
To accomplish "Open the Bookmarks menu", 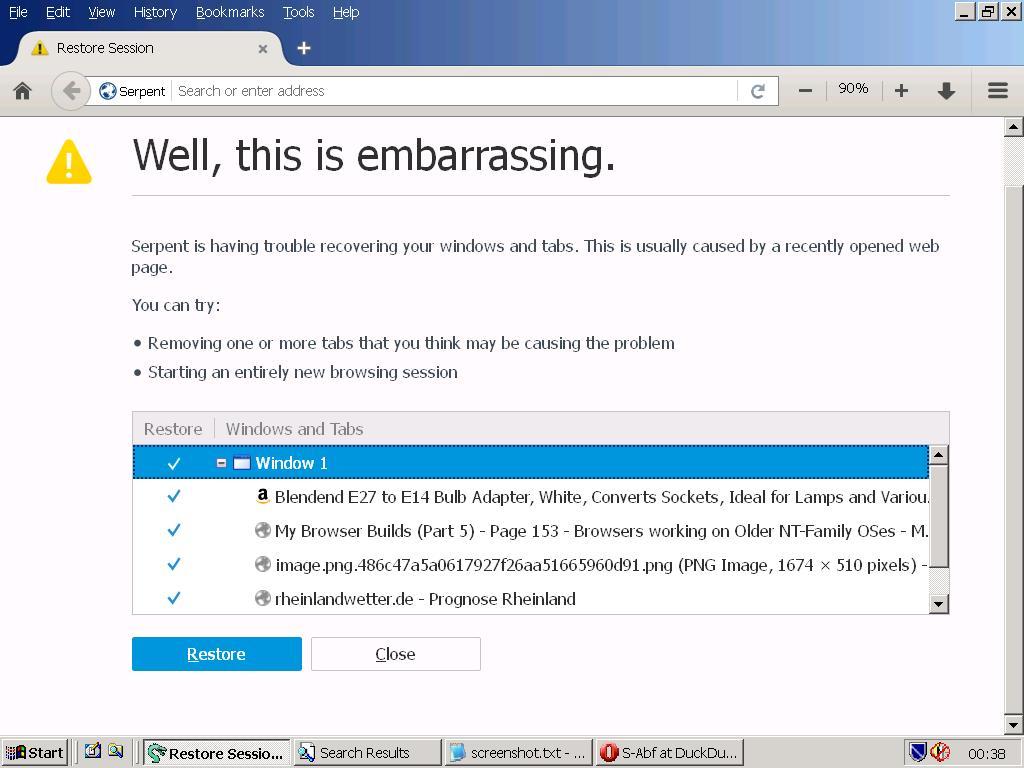I will click(x=230, y=12).
